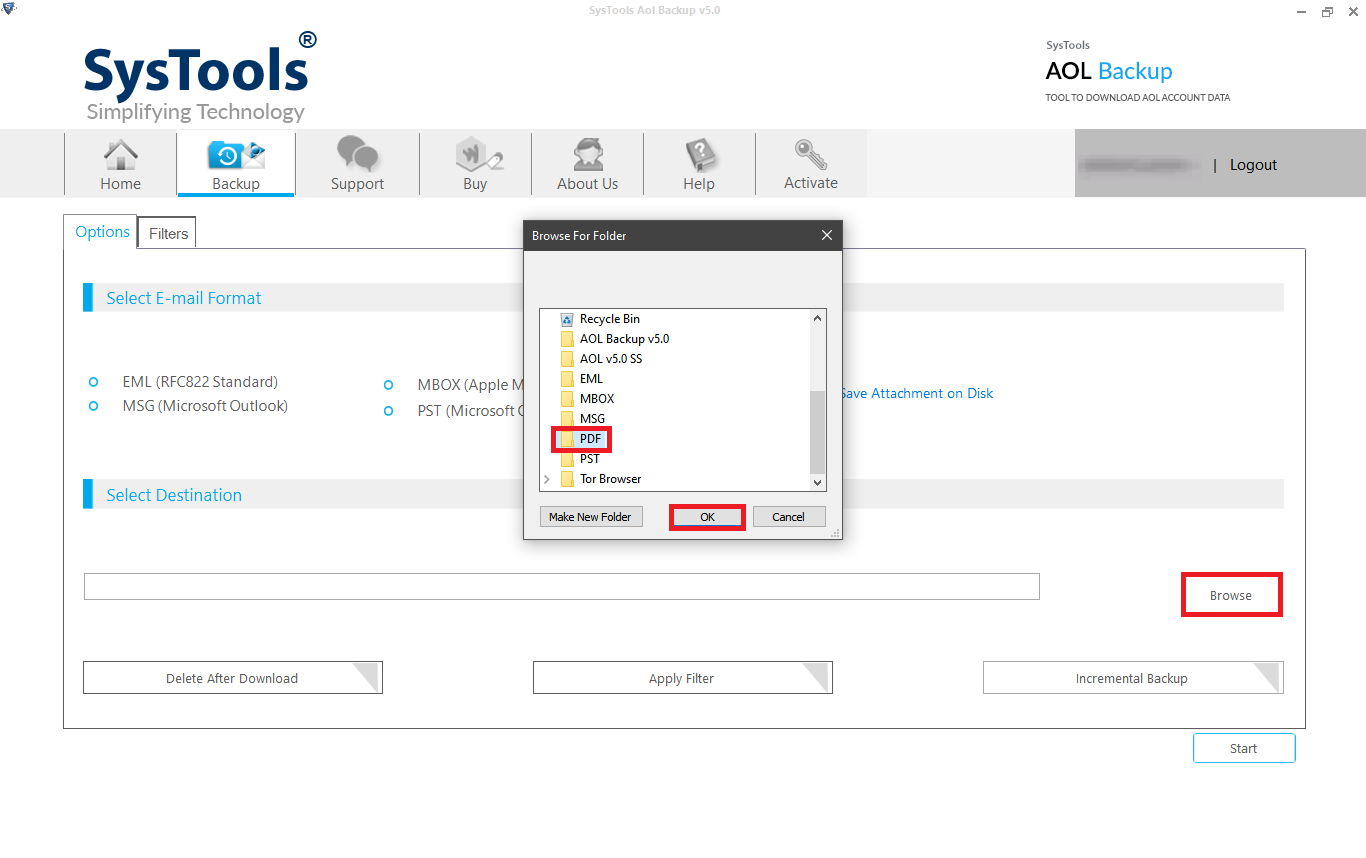Click the MBOX folder icon

pyautogui.click(x=567, y=399)
